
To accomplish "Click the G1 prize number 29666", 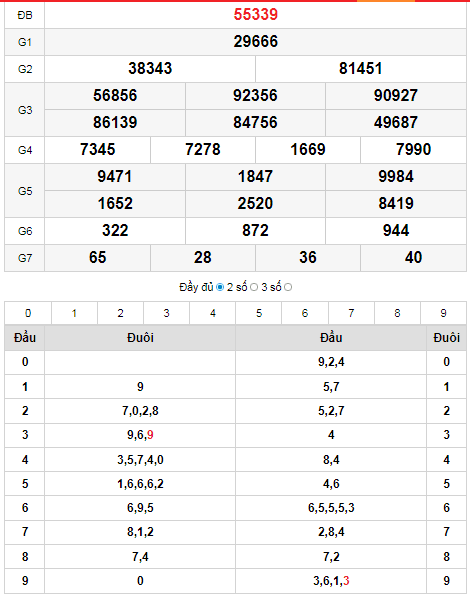I will [x=256, y=41].
